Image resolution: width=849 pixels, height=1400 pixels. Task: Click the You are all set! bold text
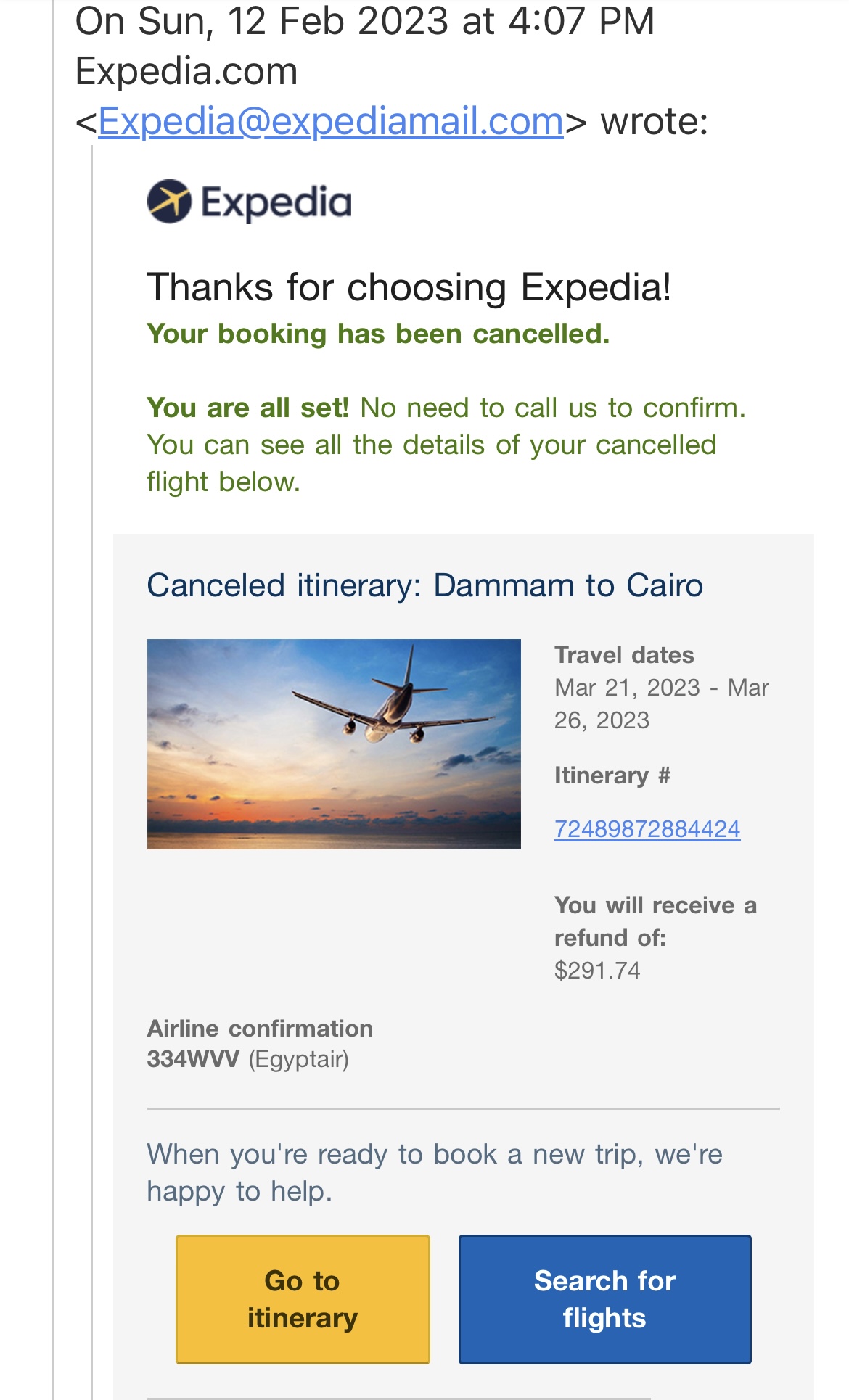[x=248, y=408]
